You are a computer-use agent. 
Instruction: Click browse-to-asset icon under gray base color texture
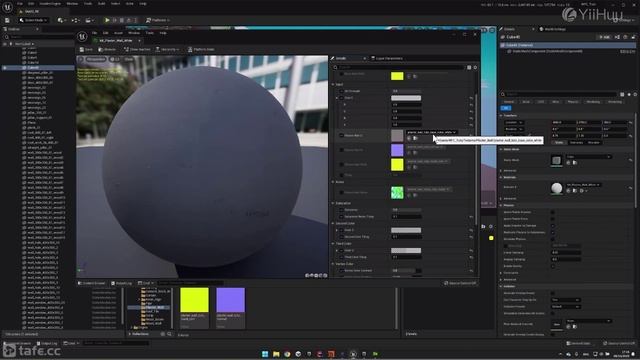415,138
